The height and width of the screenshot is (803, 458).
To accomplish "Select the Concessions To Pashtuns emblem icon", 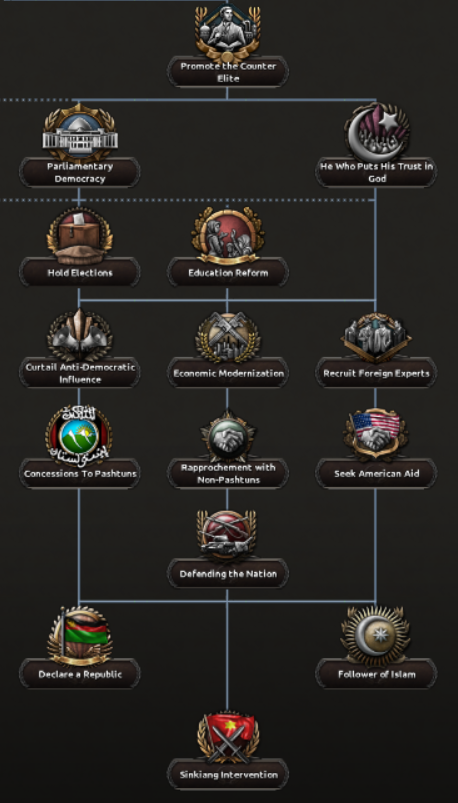I will (x=79, y=435).
